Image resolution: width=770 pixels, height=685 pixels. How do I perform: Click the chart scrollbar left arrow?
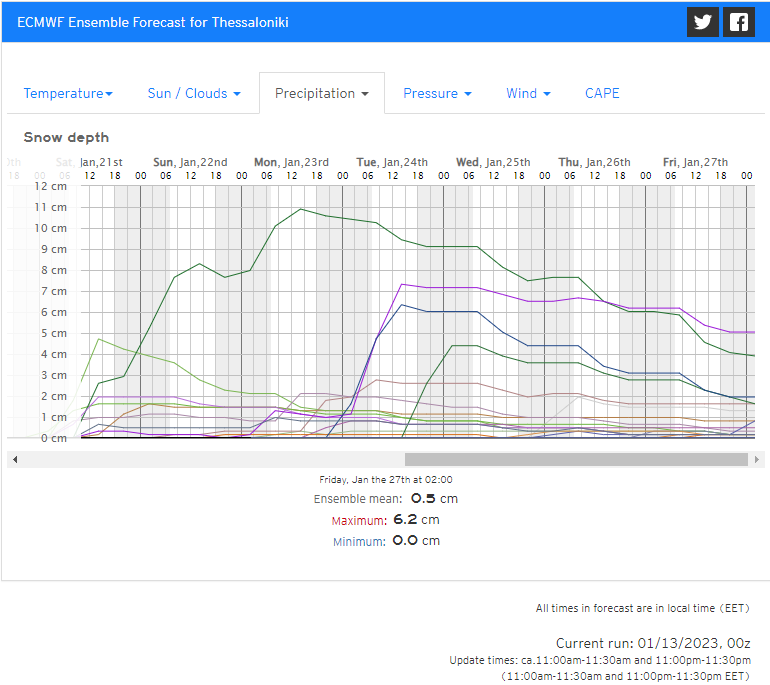15,460
